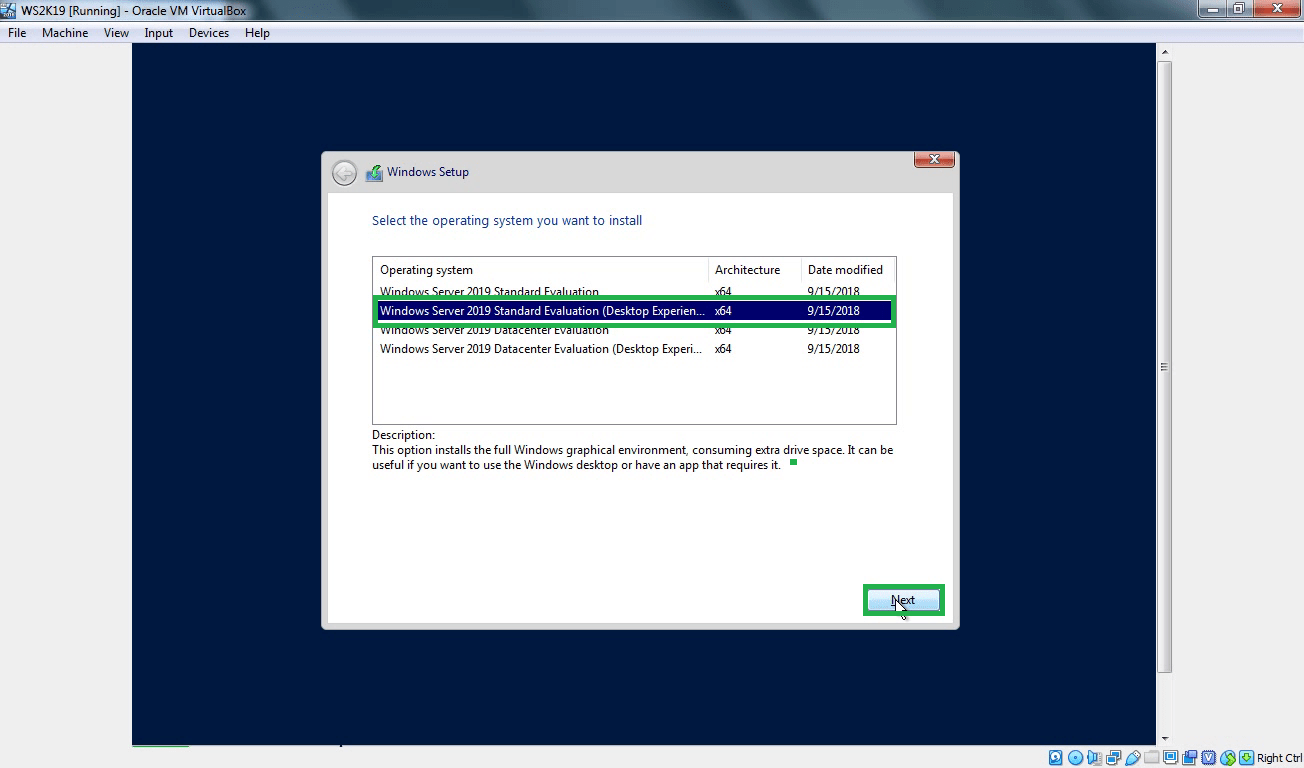1304x768 pixels.
Task: Click the Next button
Action: point(903,601)
